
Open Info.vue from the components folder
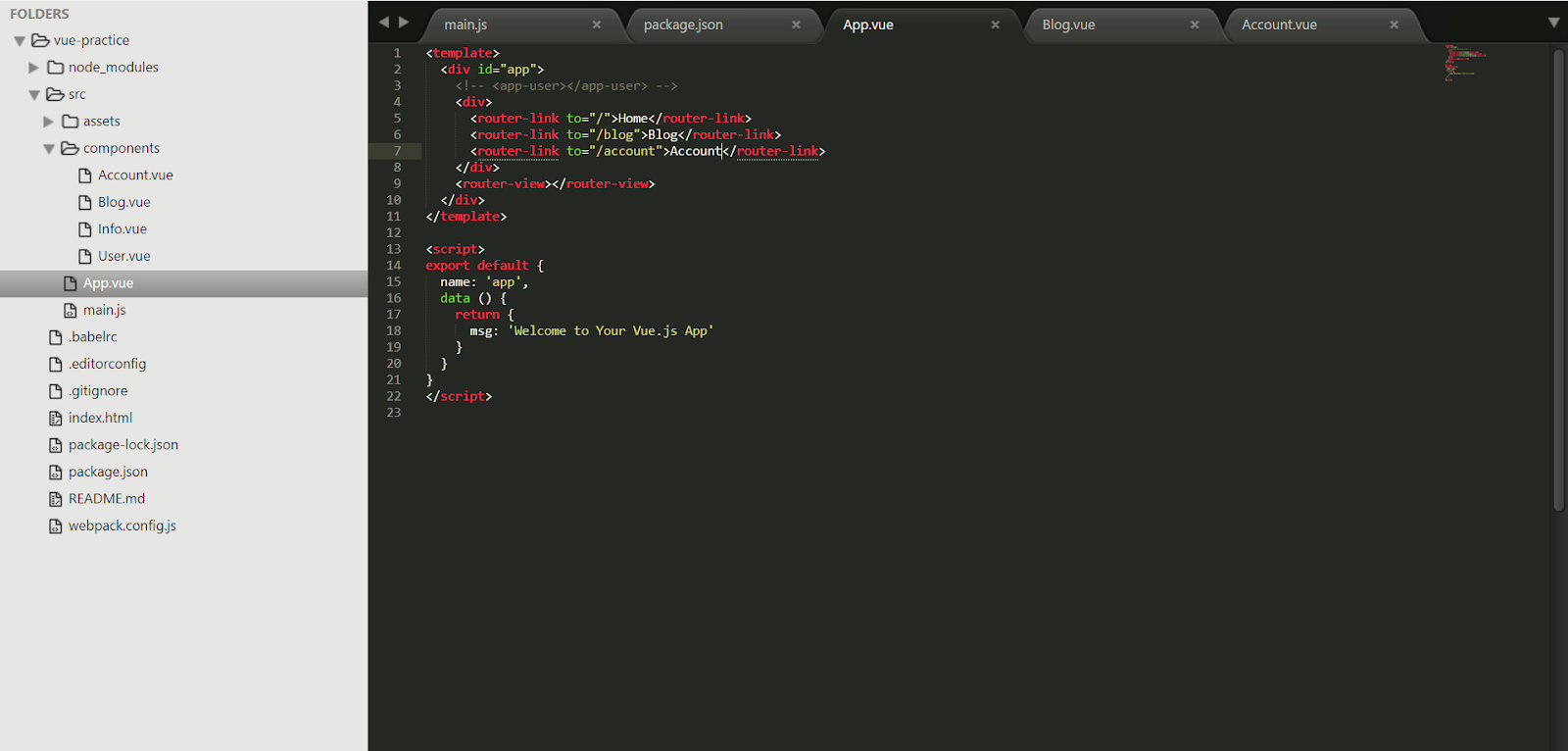(x=122, y=229)
